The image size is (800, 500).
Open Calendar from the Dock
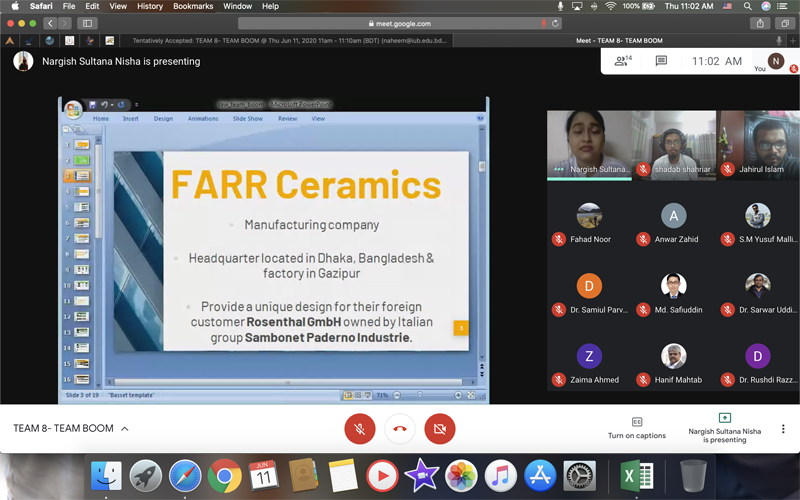tap(263, 476)
